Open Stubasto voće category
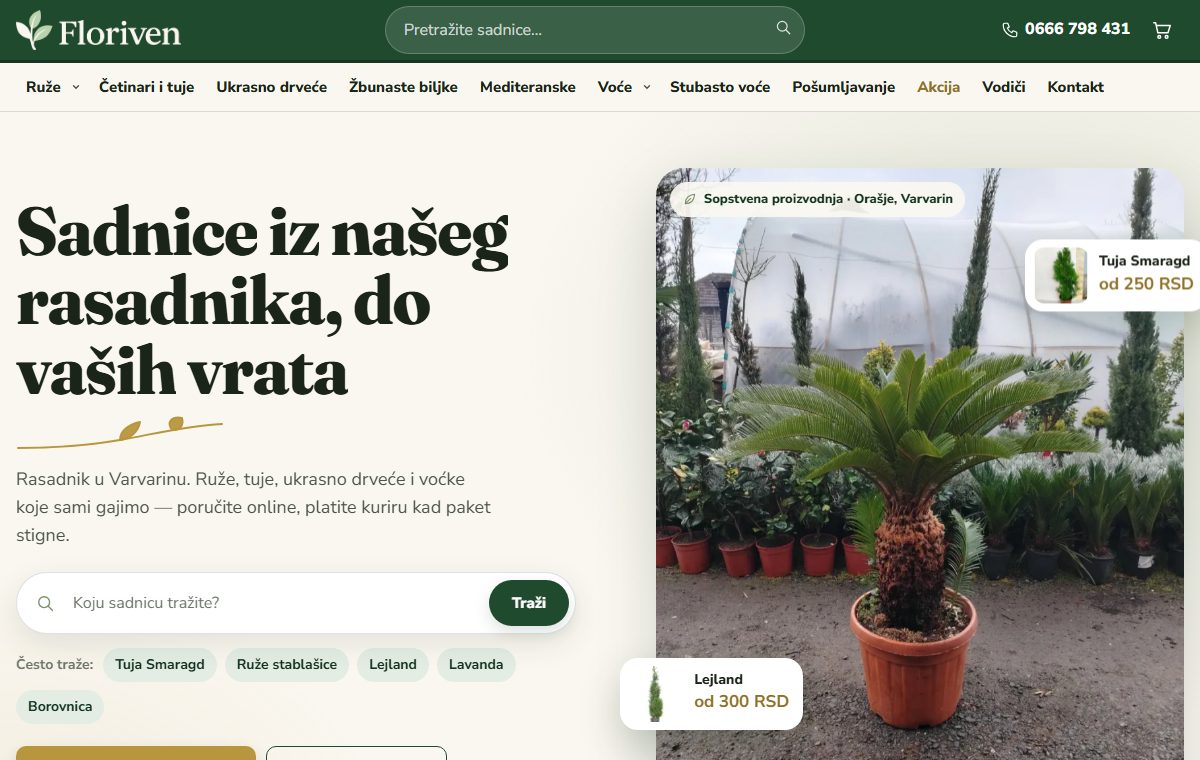This screenshot has height=760, width=1200. tap(720, 87)
